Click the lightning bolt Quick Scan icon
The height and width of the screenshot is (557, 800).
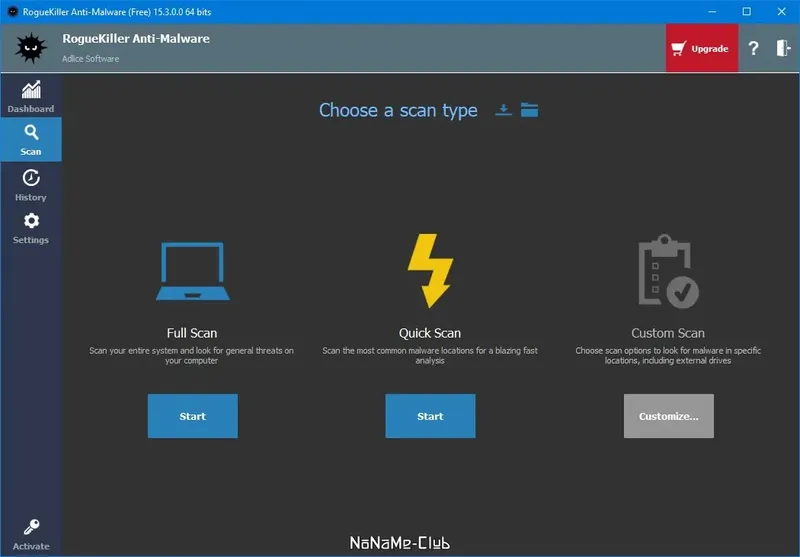(x=430, y=270)
